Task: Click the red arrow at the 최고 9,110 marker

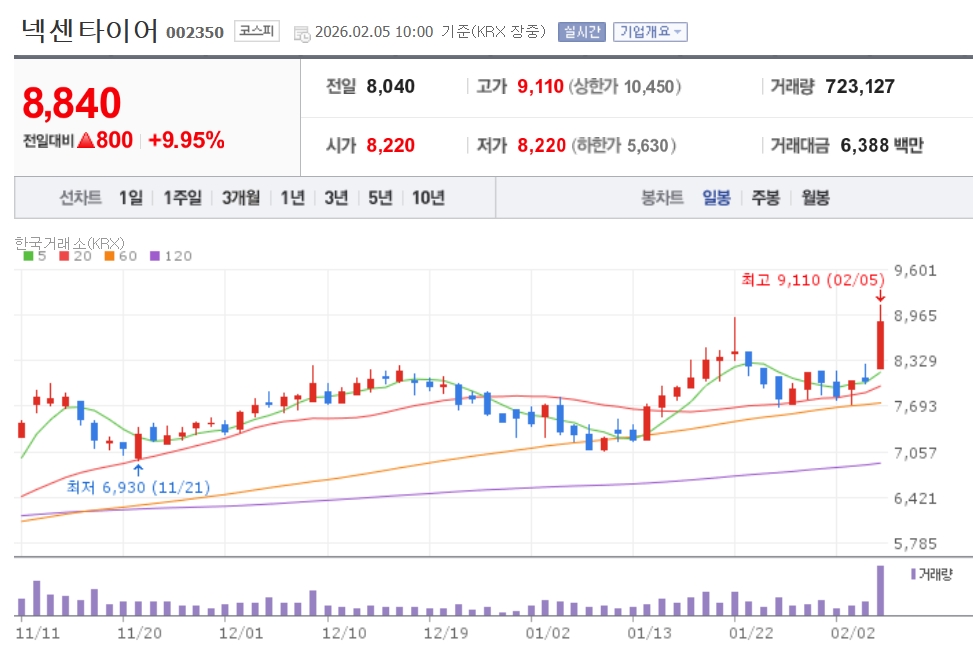Action: pos(880,295)
